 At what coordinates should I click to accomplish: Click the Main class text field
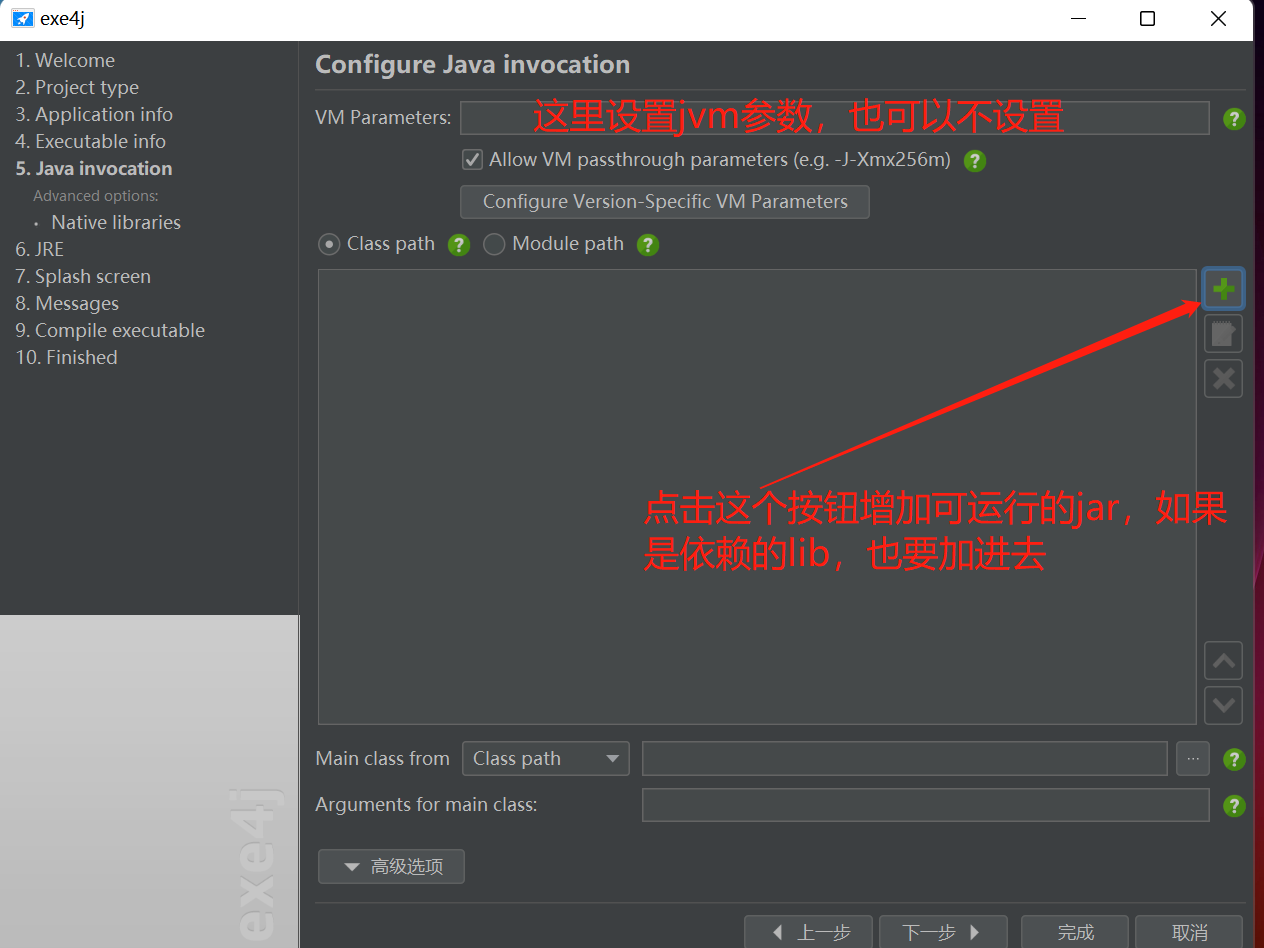905,759
